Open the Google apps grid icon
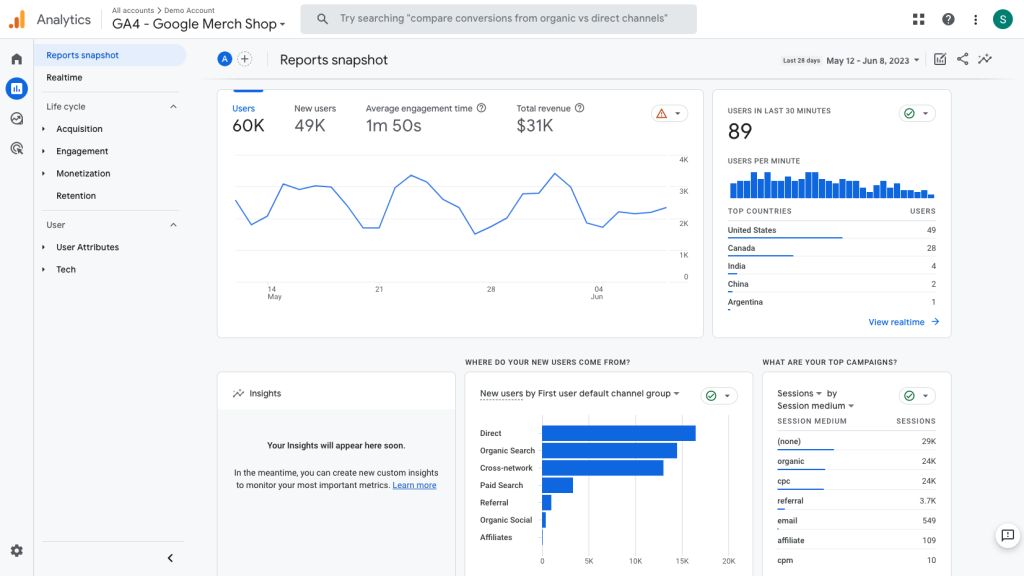Screen dimensions: 1024x576 (918, 19)
